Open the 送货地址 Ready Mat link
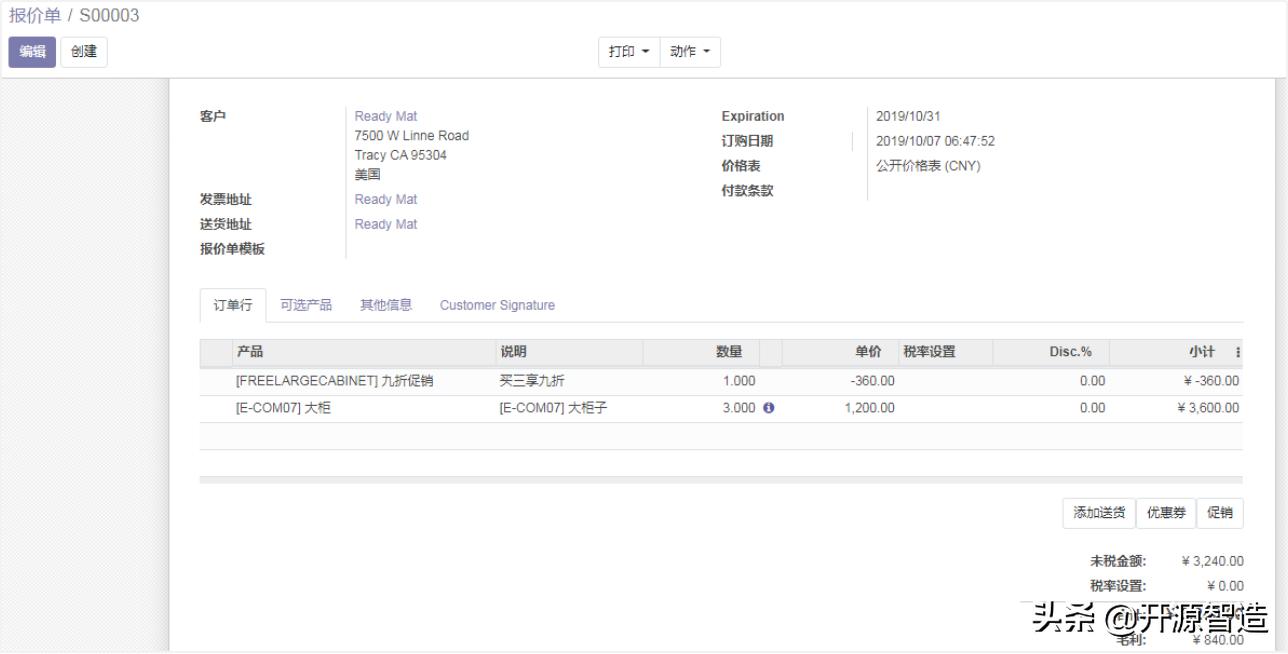 click(386, 223)
